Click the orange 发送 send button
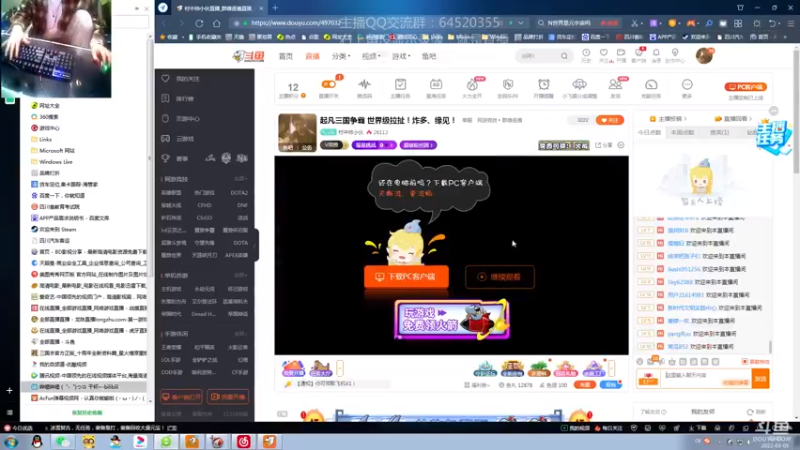The width and height of the screenshot is (800, 450). (760, 379)
